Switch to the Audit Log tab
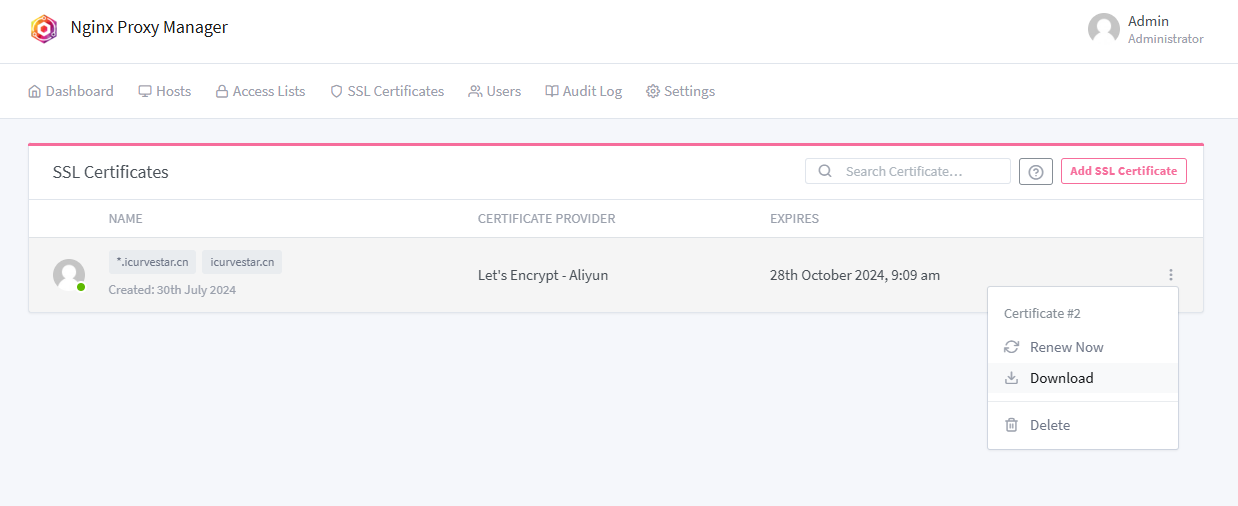1238x506 pixels. 583,91
